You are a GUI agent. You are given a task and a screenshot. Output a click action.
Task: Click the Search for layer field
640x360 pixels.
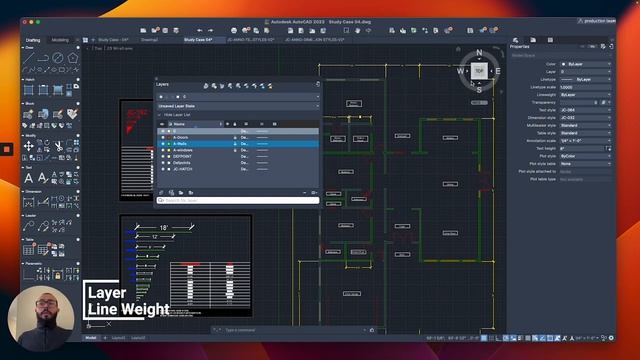click(238, 200)
